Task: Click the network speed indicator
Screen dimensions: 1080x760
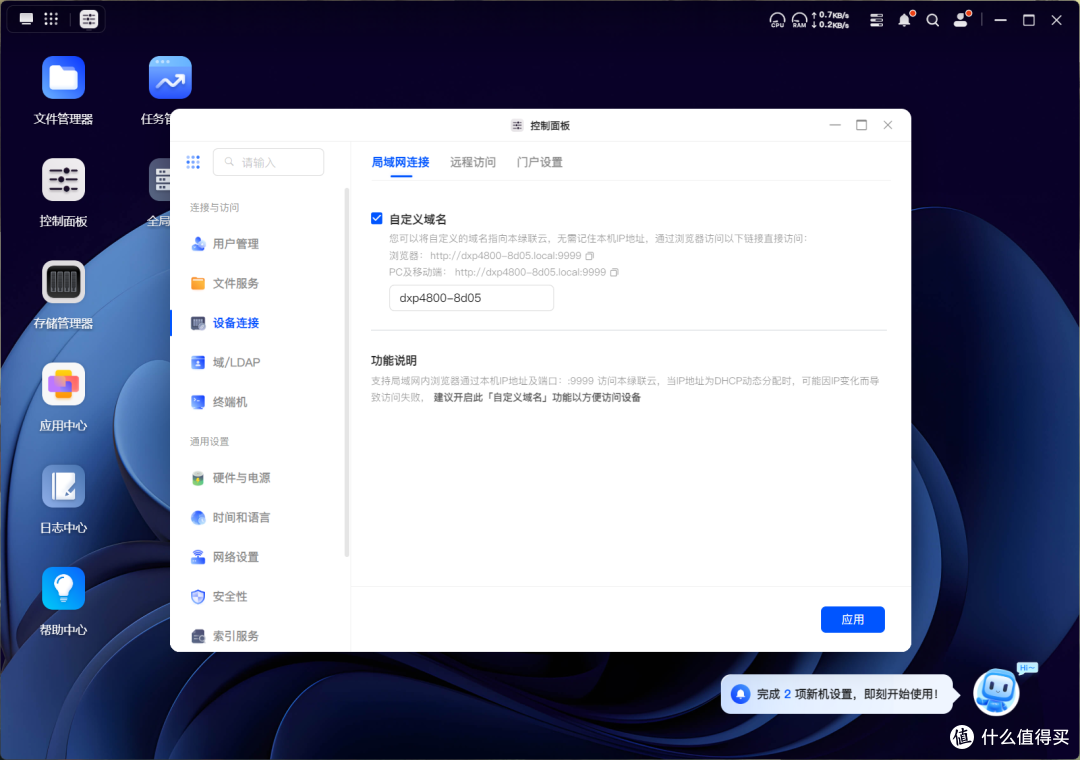Action: coord(830,20)
